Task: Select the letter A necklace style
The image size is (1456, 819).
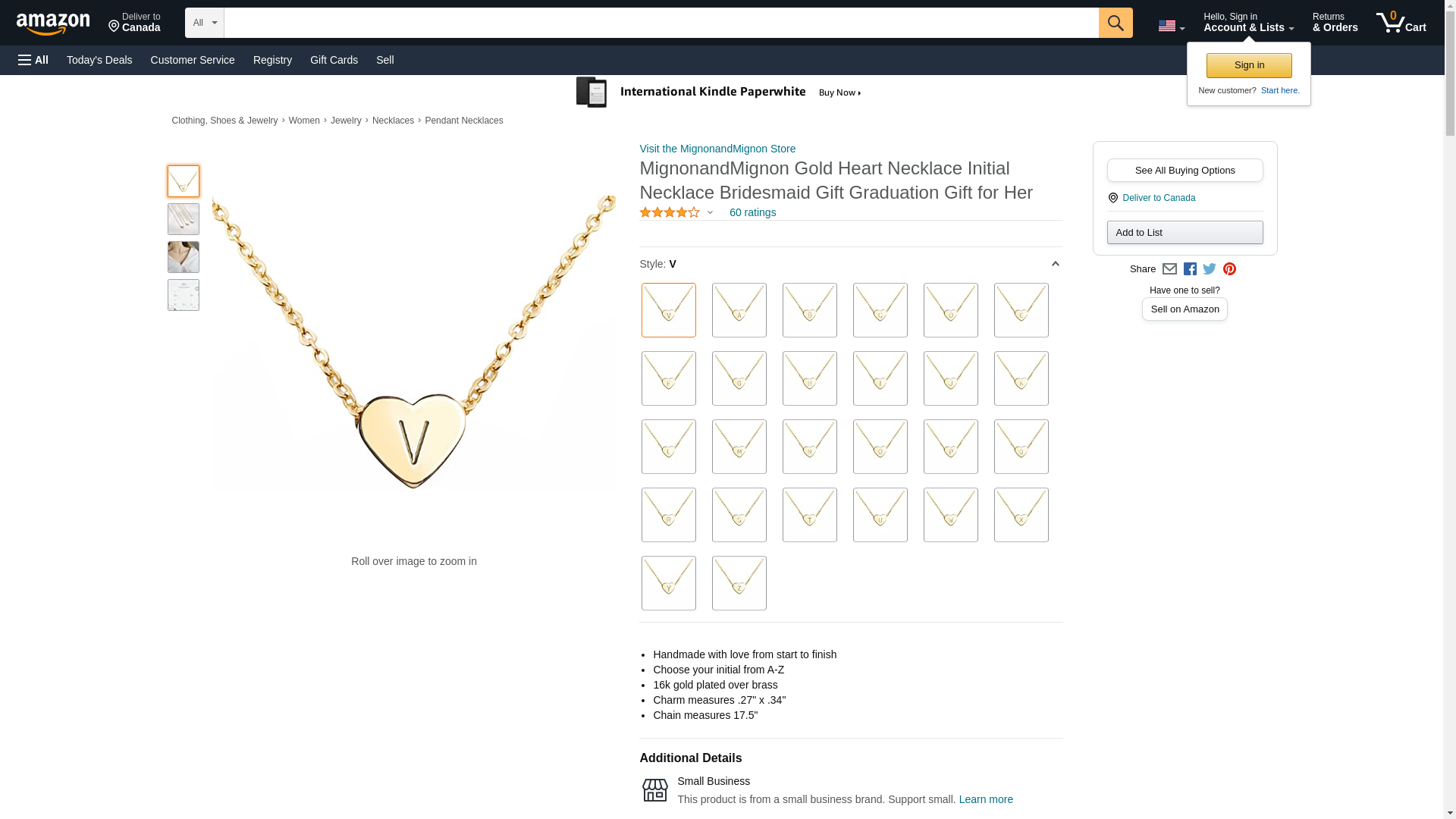Action: 739,310
